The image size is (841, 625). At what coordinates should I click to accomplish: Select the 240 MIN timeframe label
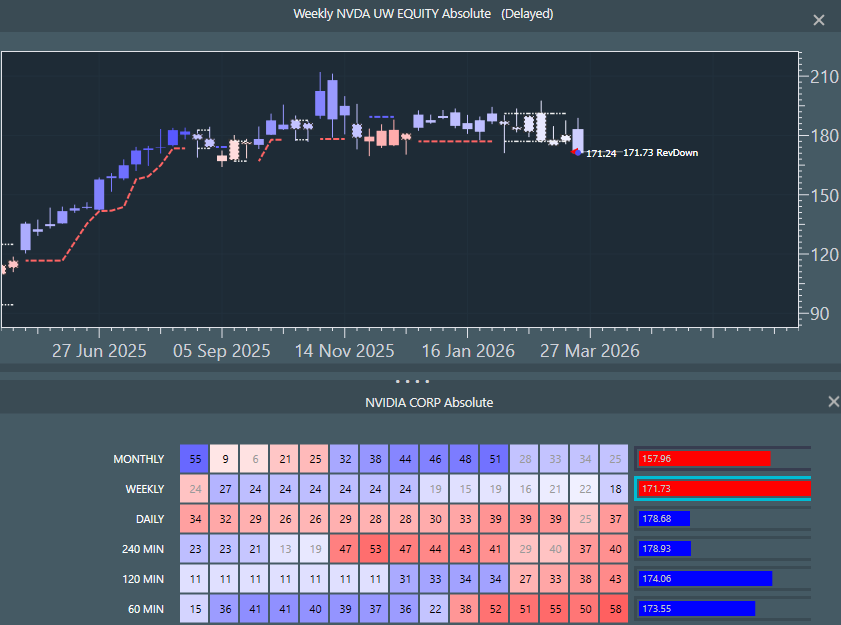click(143, 549)
